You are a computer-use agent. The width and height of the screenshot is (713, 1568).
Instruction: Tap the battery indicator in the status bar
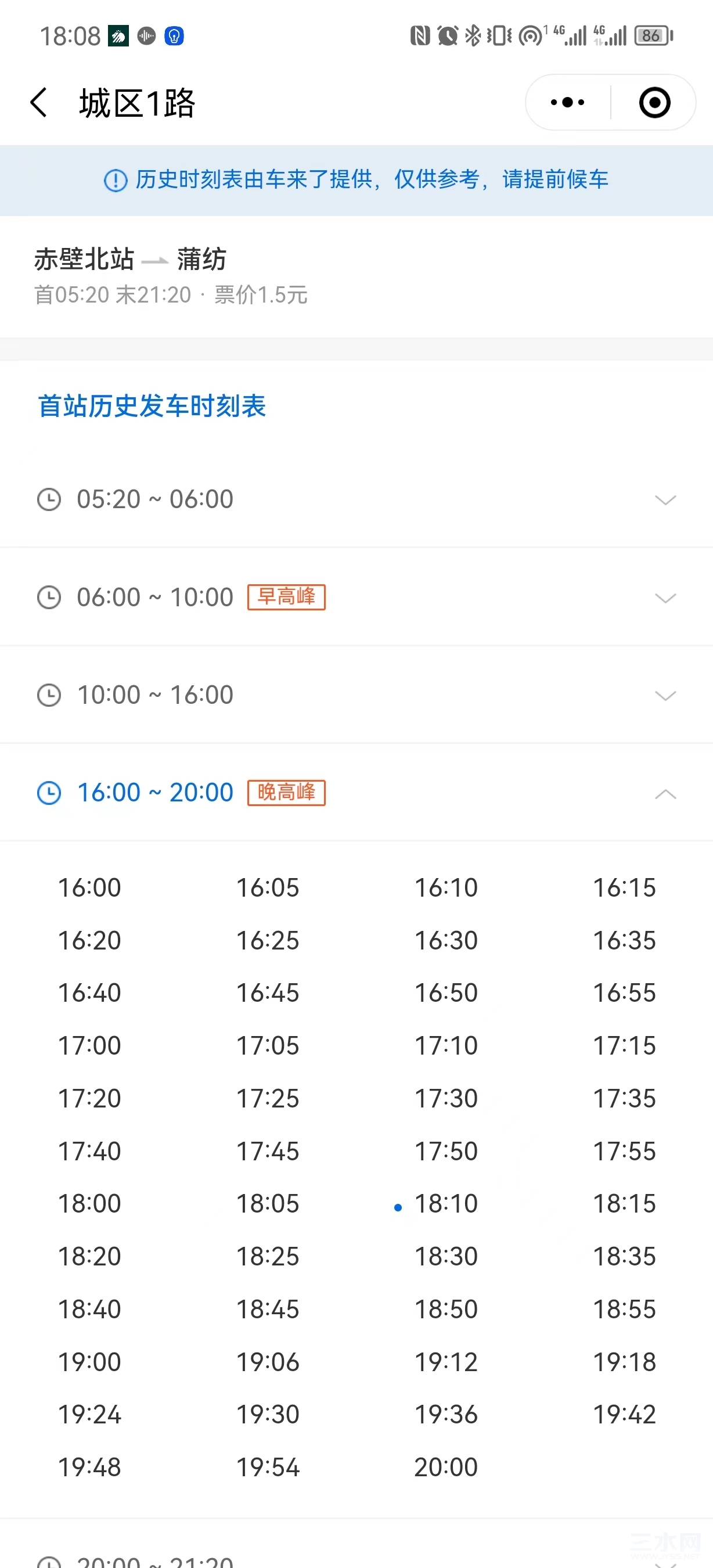pos(653,36)
